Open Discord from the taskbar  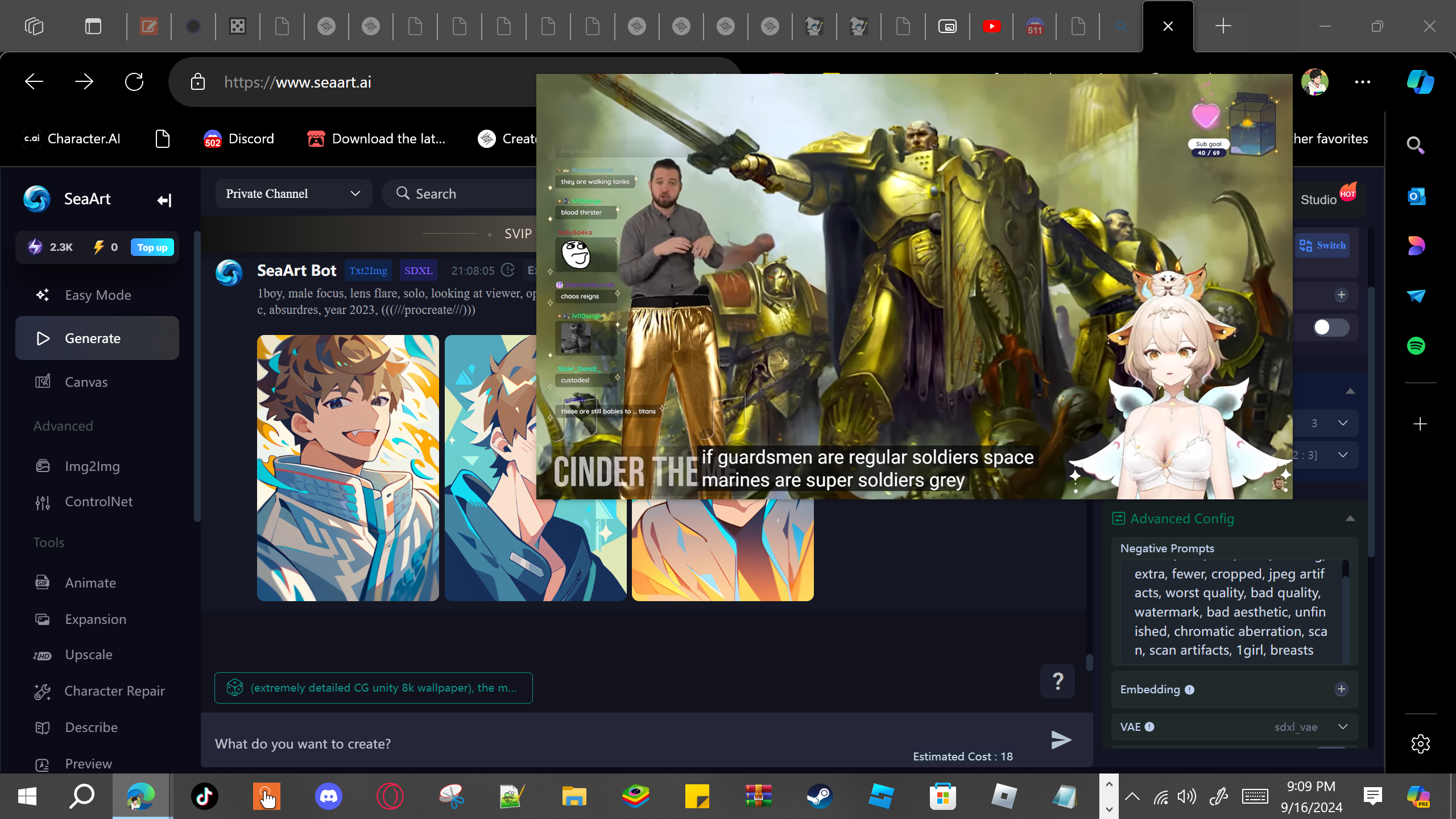point(329,796)
